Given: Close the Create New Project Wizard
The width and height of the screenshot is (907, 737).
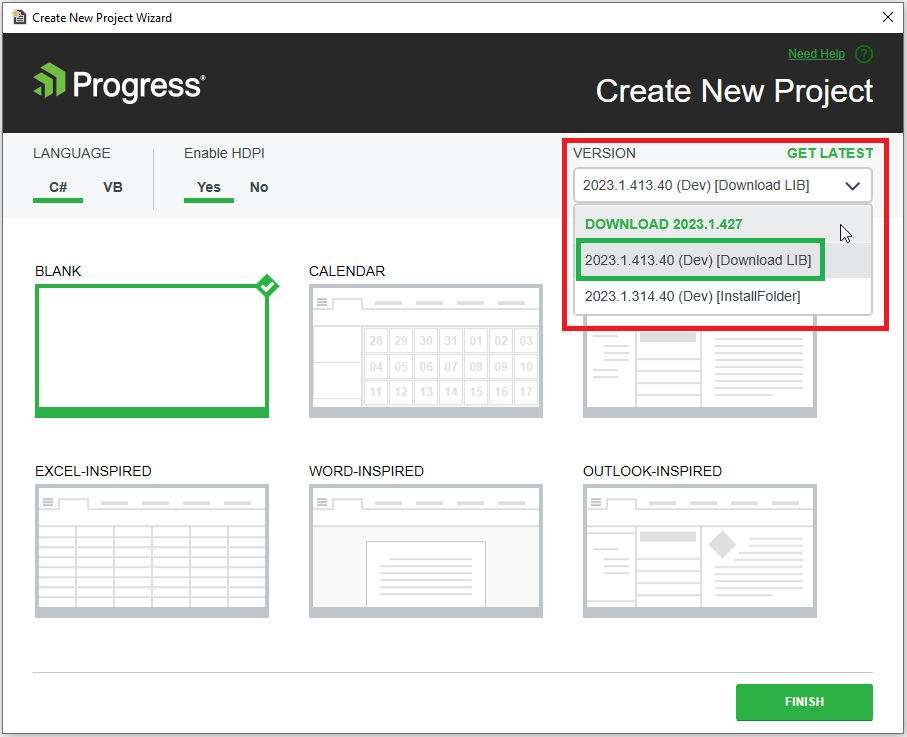Looking at the screenshot, I should tap(888, 17).
